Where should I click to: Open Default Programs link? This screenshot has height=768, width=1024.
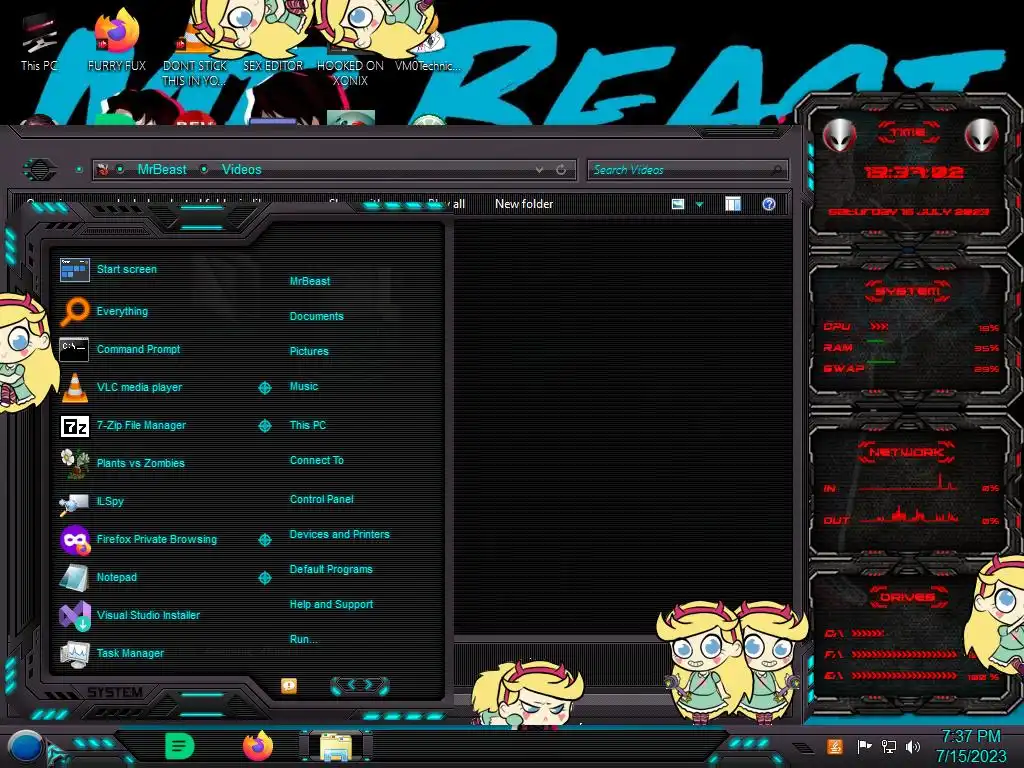point(331,569)
